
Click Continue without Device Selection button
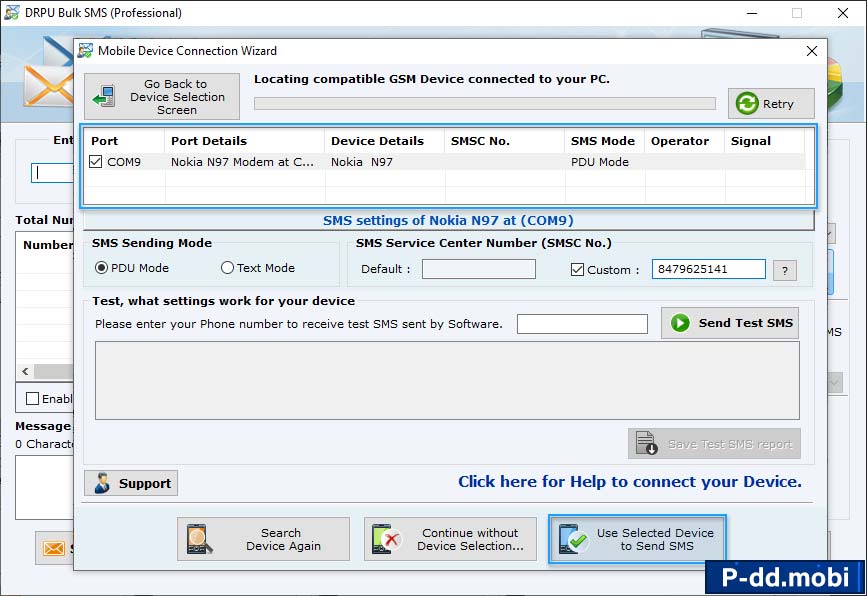click(450, 539)
